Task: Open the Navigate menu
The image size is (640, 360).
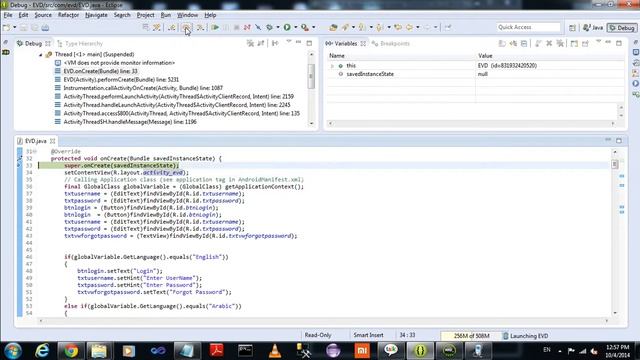Action: 96,15
